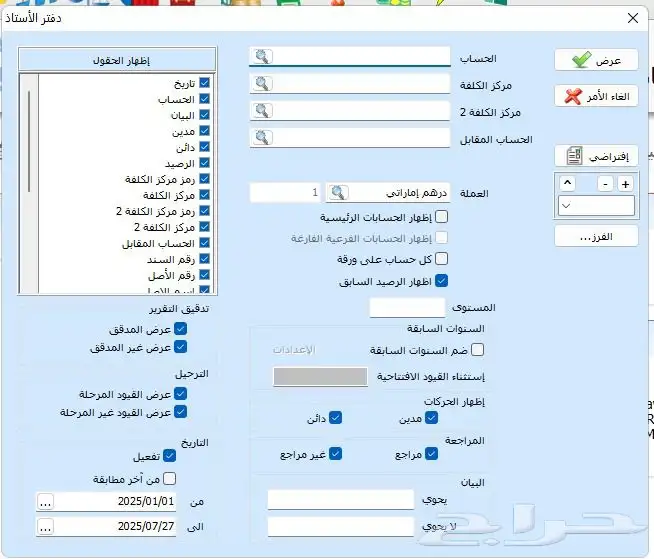The width and height of the screenshot is (654, 559).
Task: Click the عرض button with green checkmark
Action: 596,60
